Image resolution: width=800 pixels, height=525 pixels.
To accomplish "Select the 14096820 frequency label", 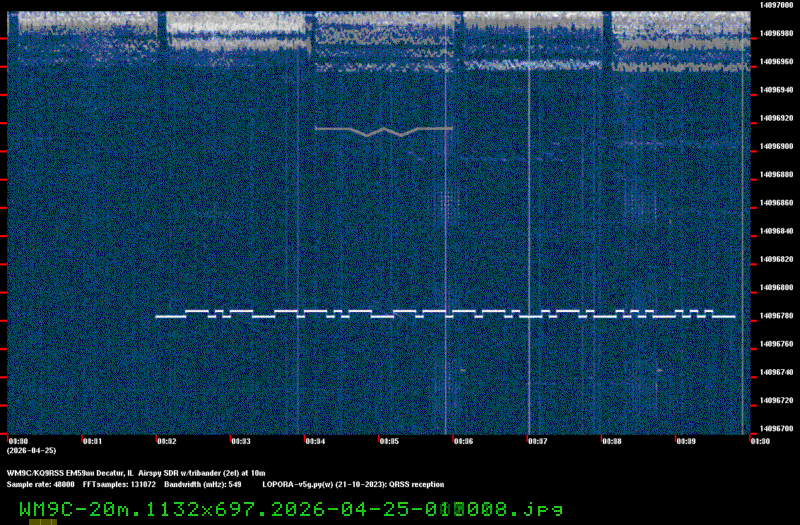I will point(776,259).
